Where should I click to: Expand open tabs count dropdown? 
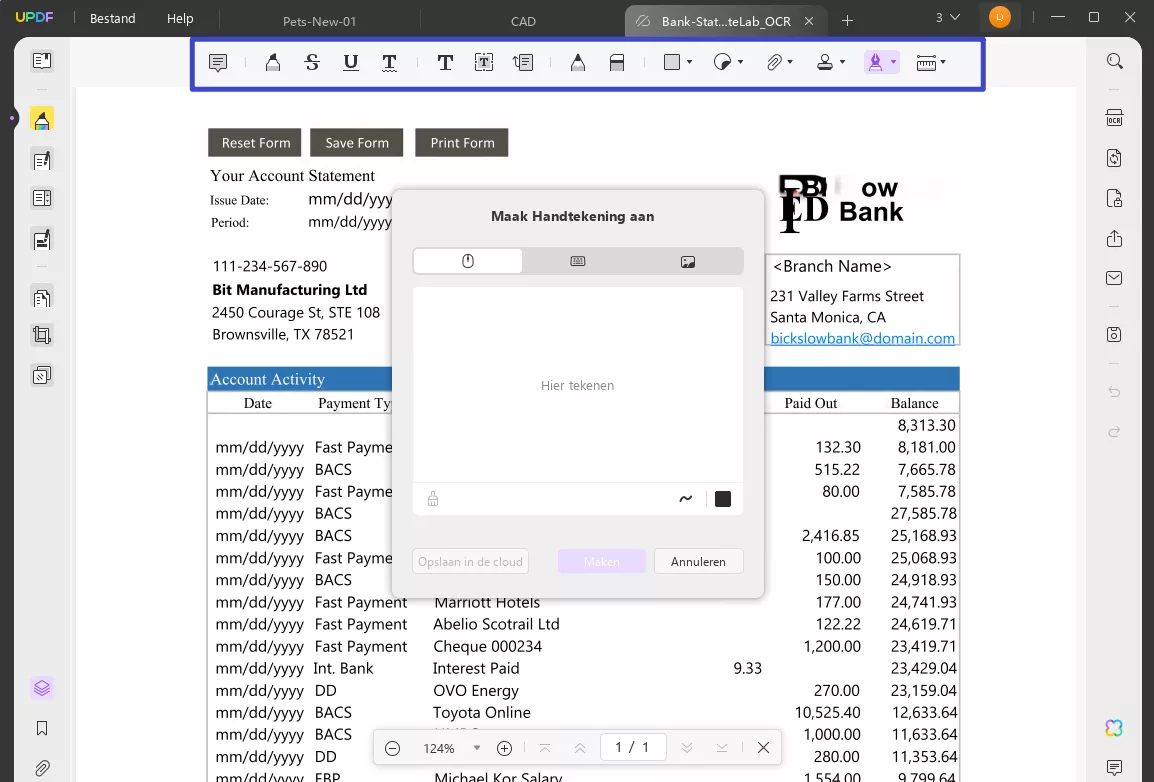pos(947,18)
